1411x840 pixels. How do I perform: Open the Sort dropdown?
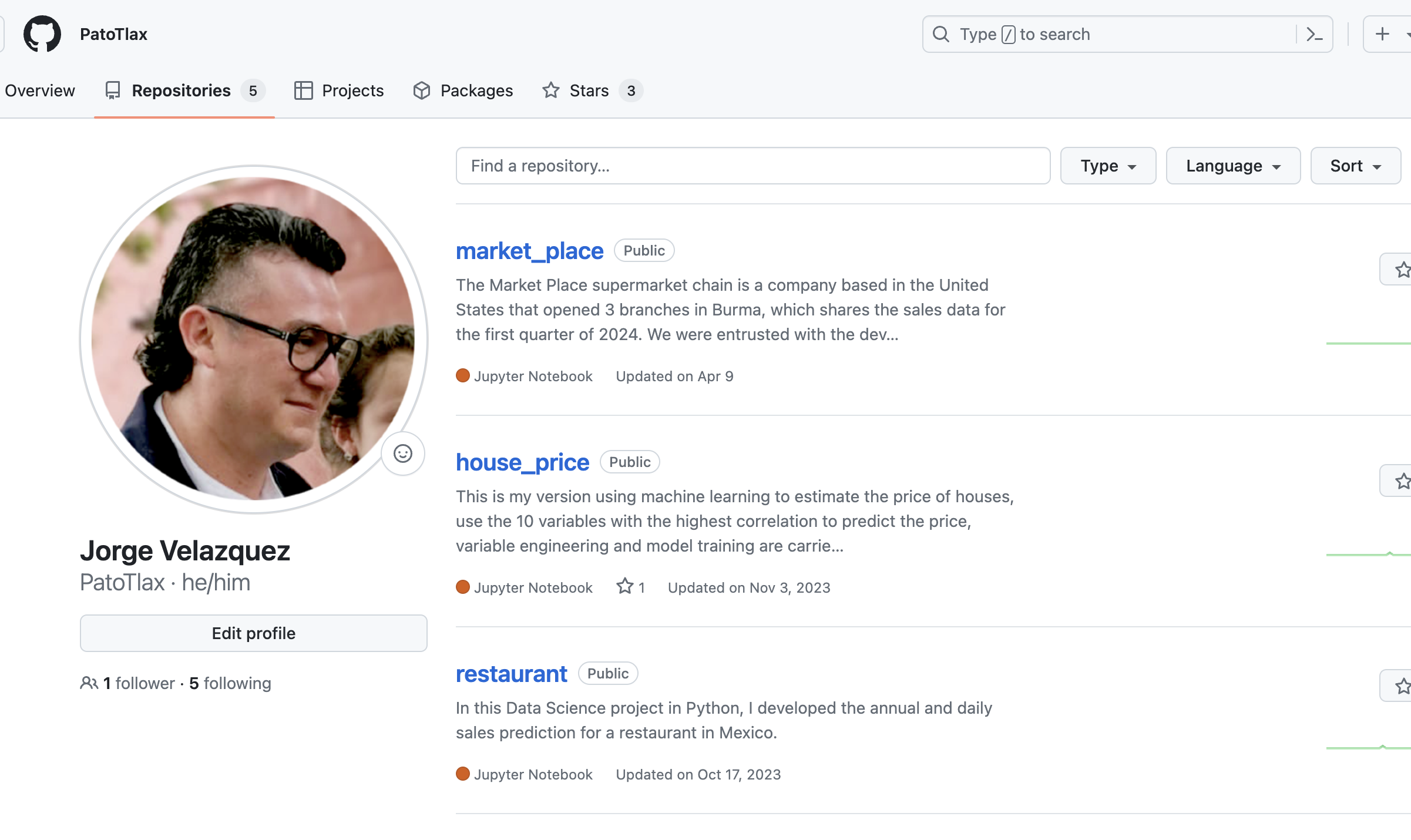tap(1355, 166)
